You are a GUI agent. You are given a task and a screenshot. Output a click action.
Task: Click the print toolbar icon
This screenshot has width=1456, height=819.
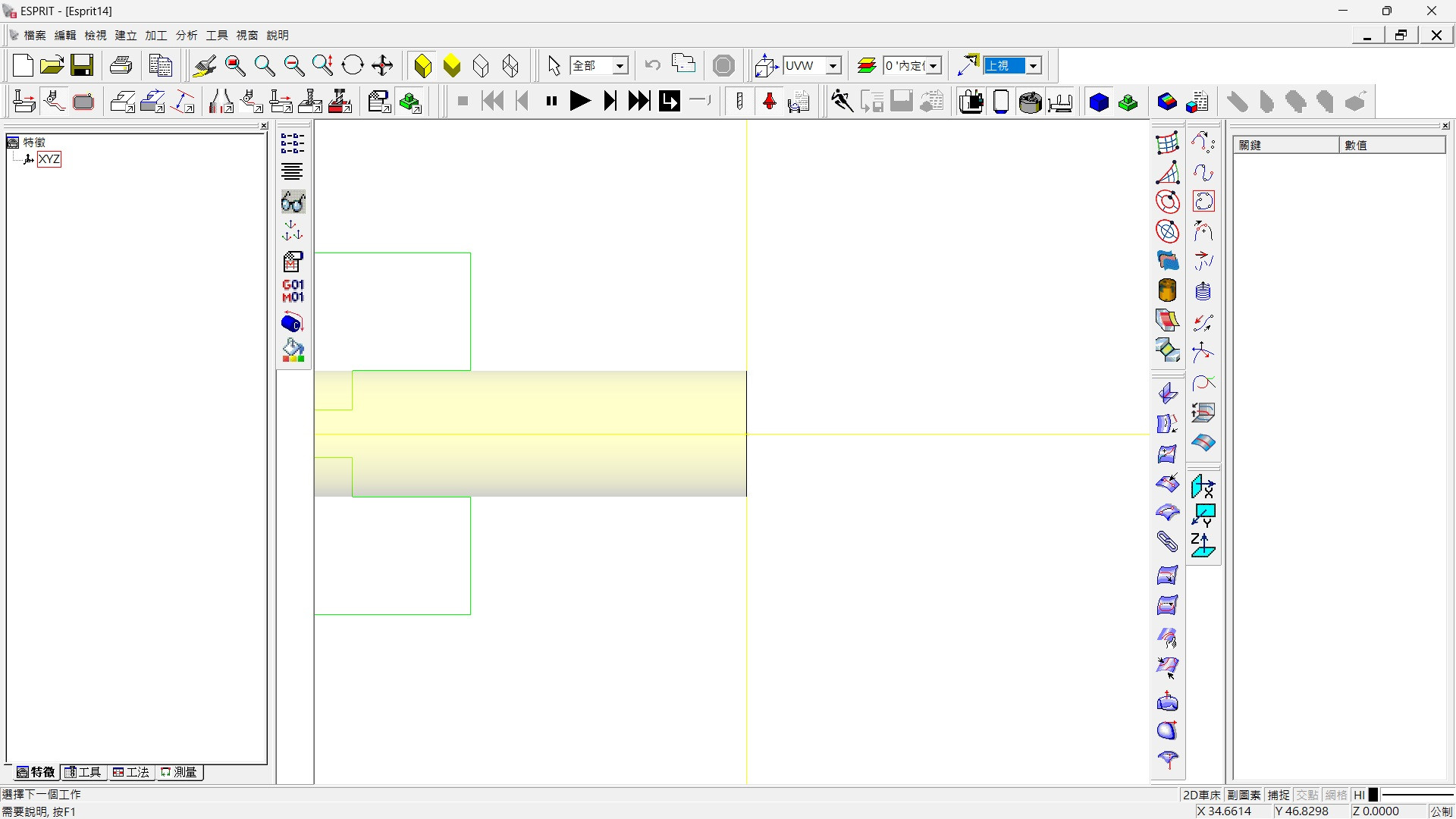[121, 66]
